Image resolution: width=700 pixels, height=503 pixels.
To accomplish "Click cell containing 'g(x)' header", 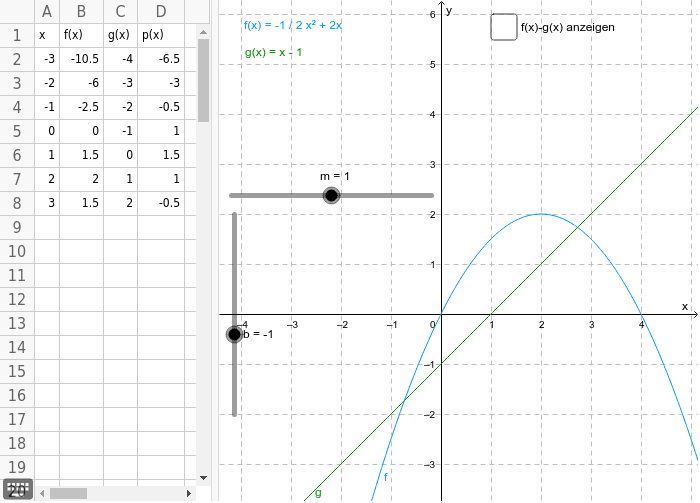I will (x=121, y=35).
